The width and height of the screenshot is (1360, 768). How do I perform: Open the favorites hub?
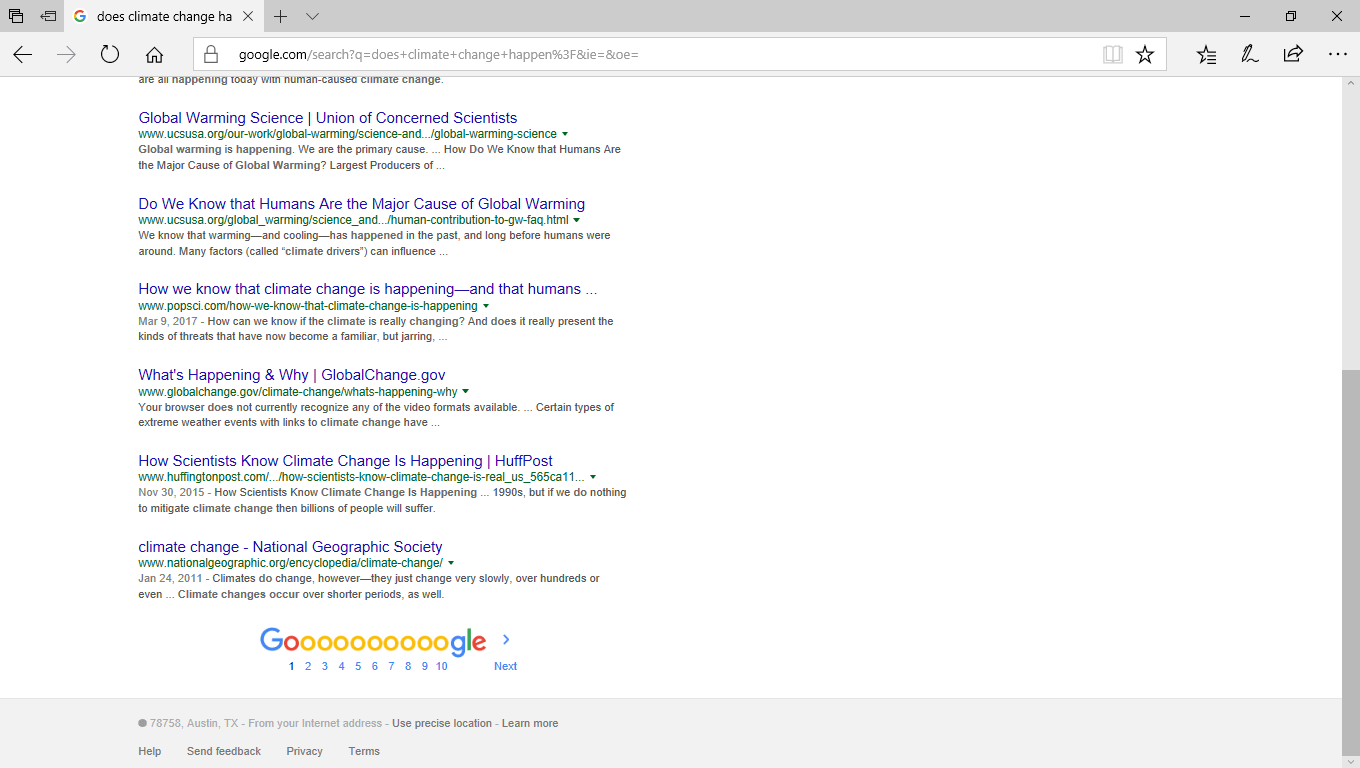pyautogui.click(x=1207, y=54)
